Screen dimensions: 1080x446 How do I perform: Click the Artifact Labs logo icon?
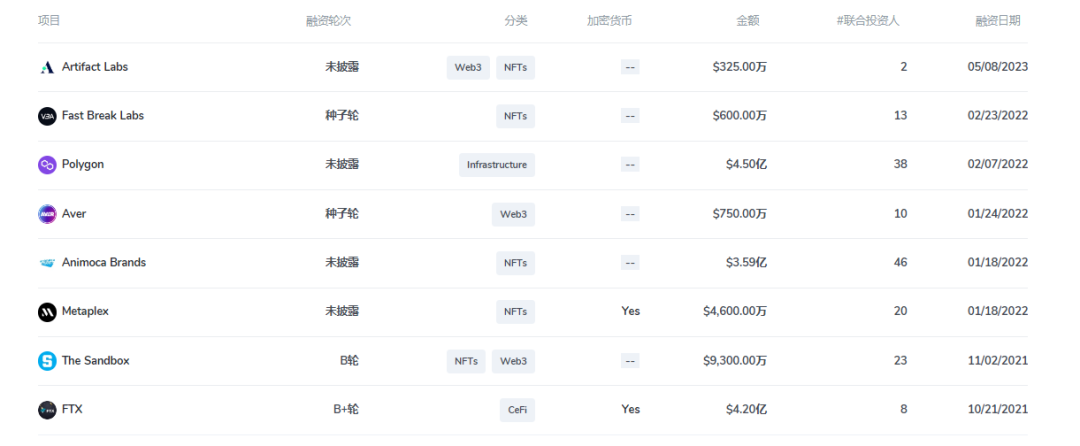point(47,67)
